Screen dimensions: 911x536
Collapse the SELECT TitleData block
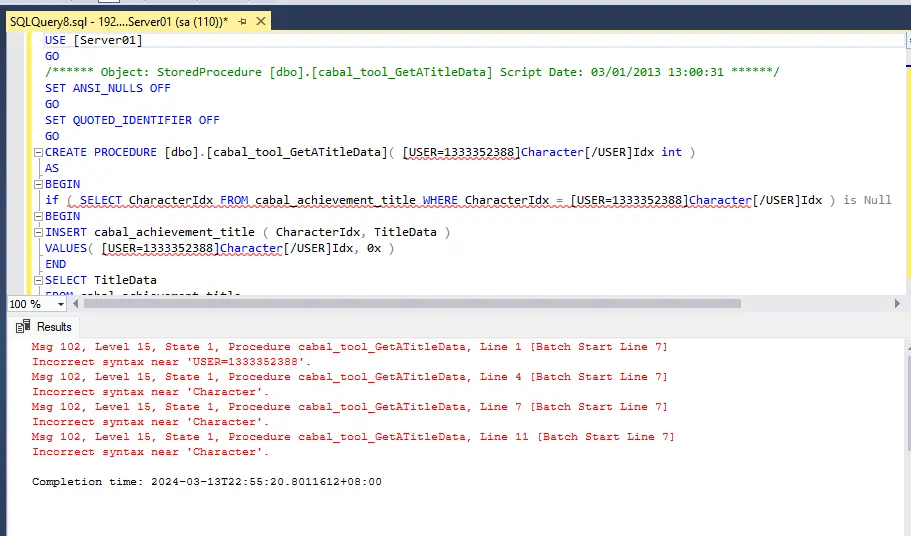click(38, 280)
